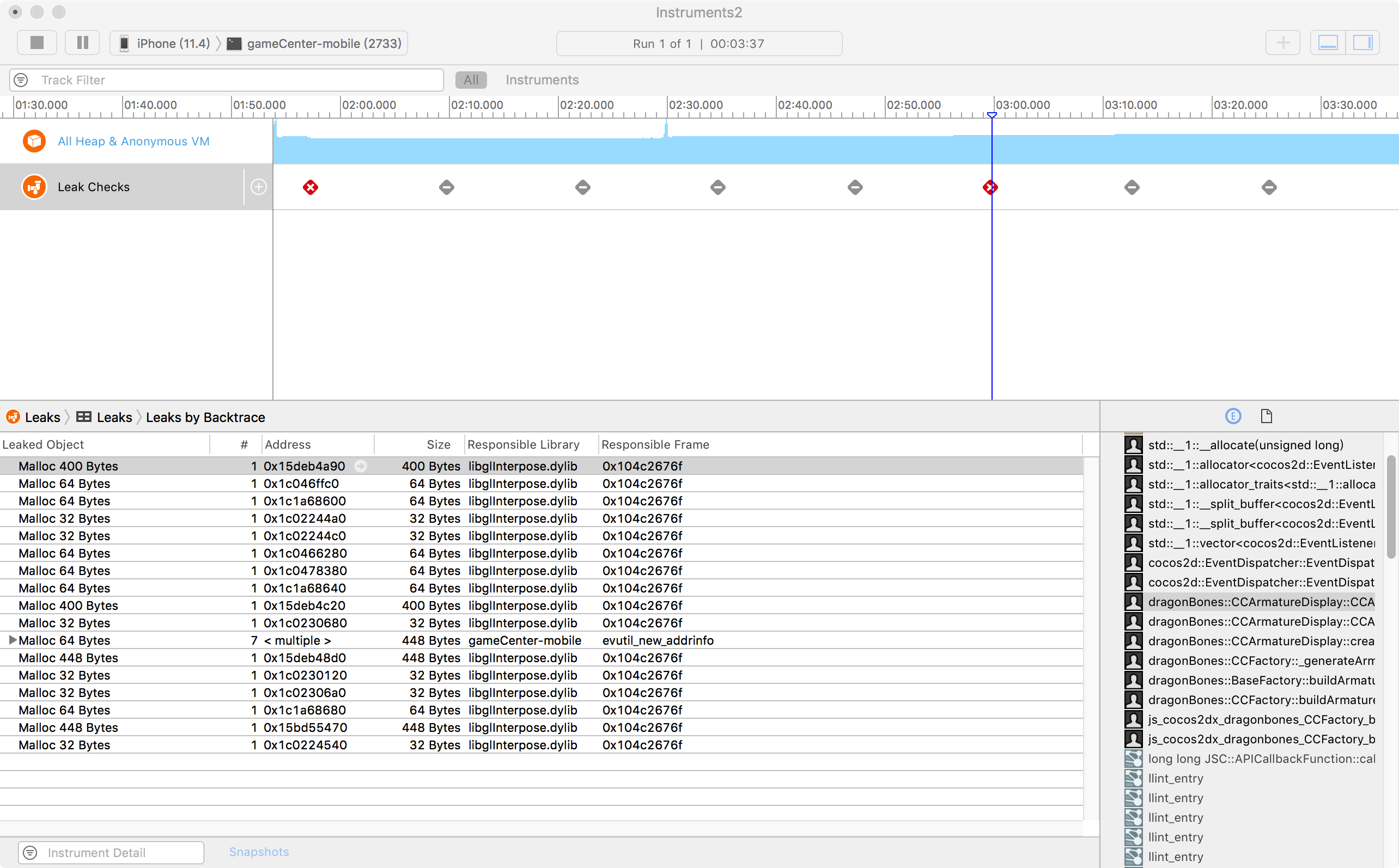Click the All Heap & Anonymous VM icon
Image resolution: width=1399 pixels, height=868 pixels.
(34, 141)
